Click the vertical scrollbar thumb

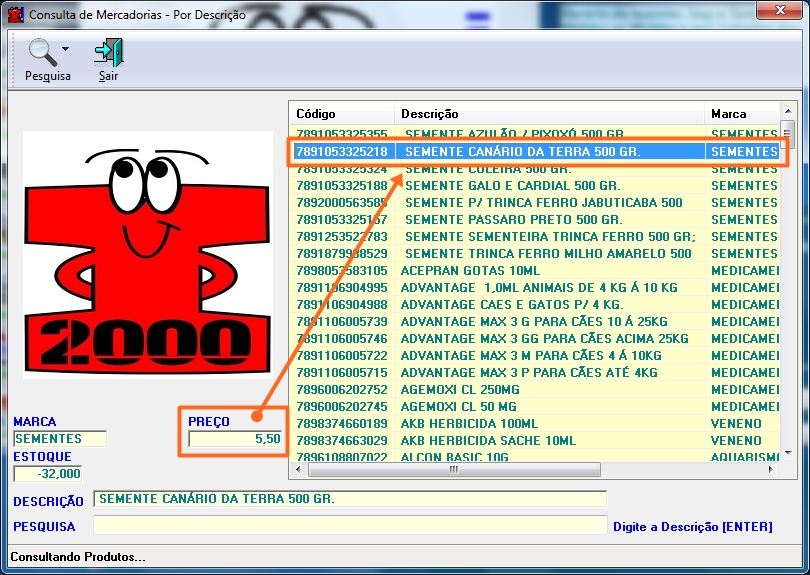point(788,136)
